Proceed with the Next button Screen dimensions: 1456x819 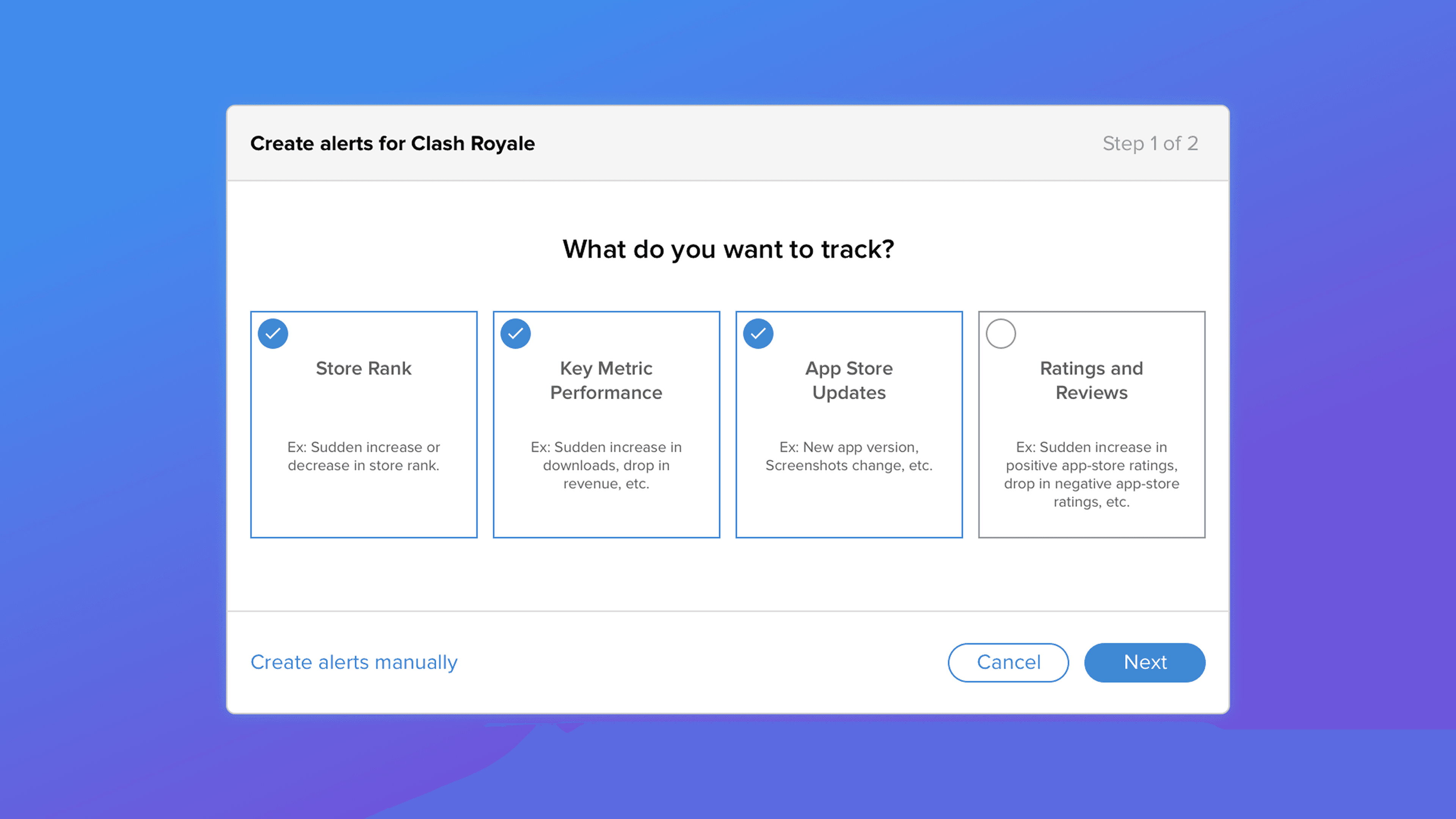pyautogui.click(x=1144, y=662)
